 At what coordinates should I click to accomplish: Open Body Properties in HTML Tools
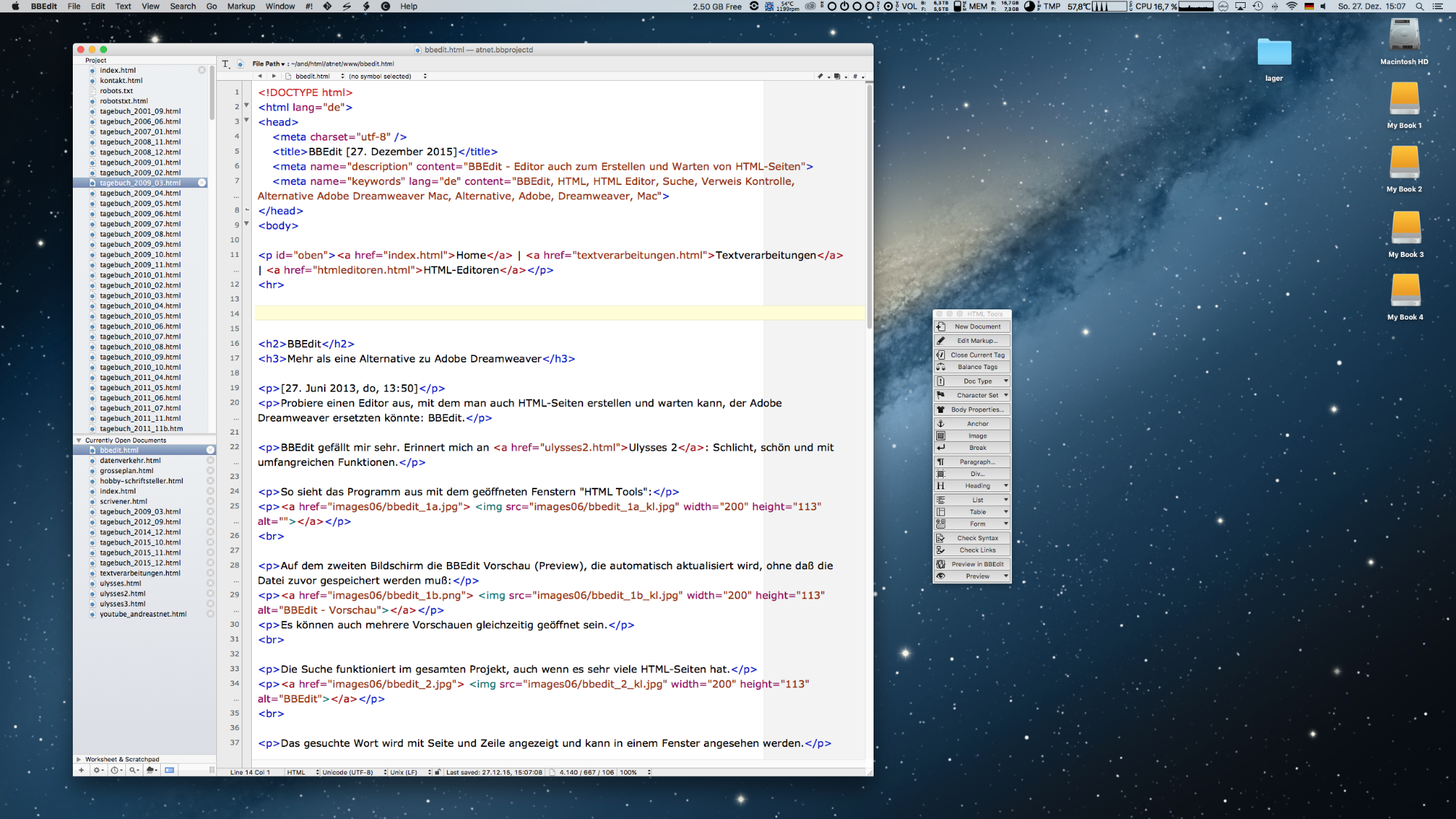[x=972, y=410]
